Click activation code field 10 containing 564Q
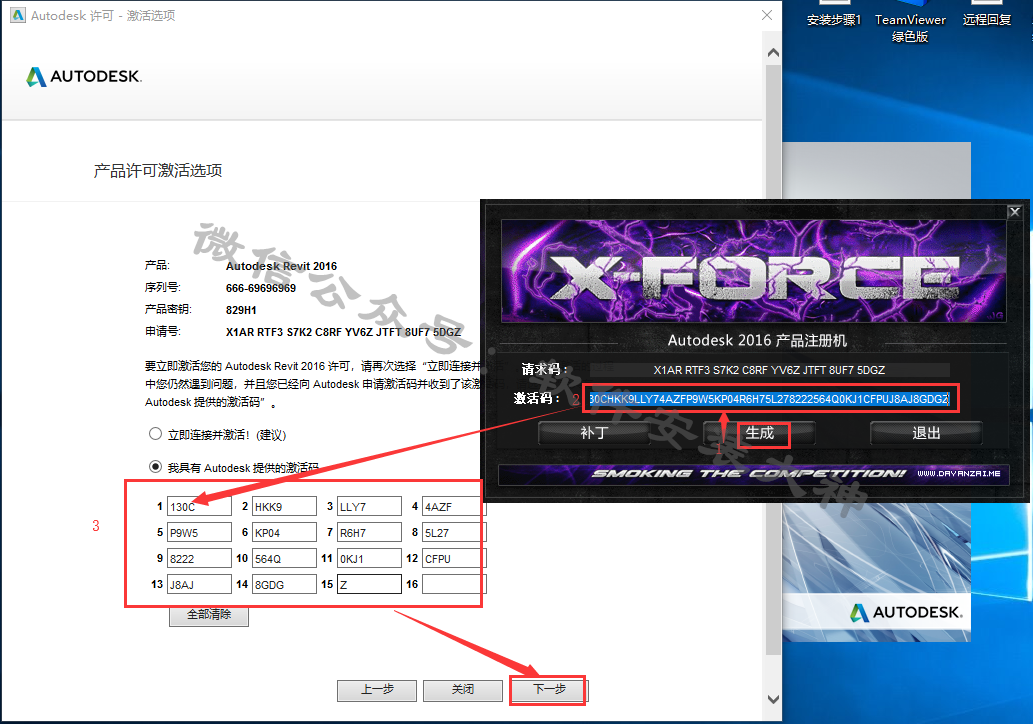 pyautogui.click(x=284, y=558)
